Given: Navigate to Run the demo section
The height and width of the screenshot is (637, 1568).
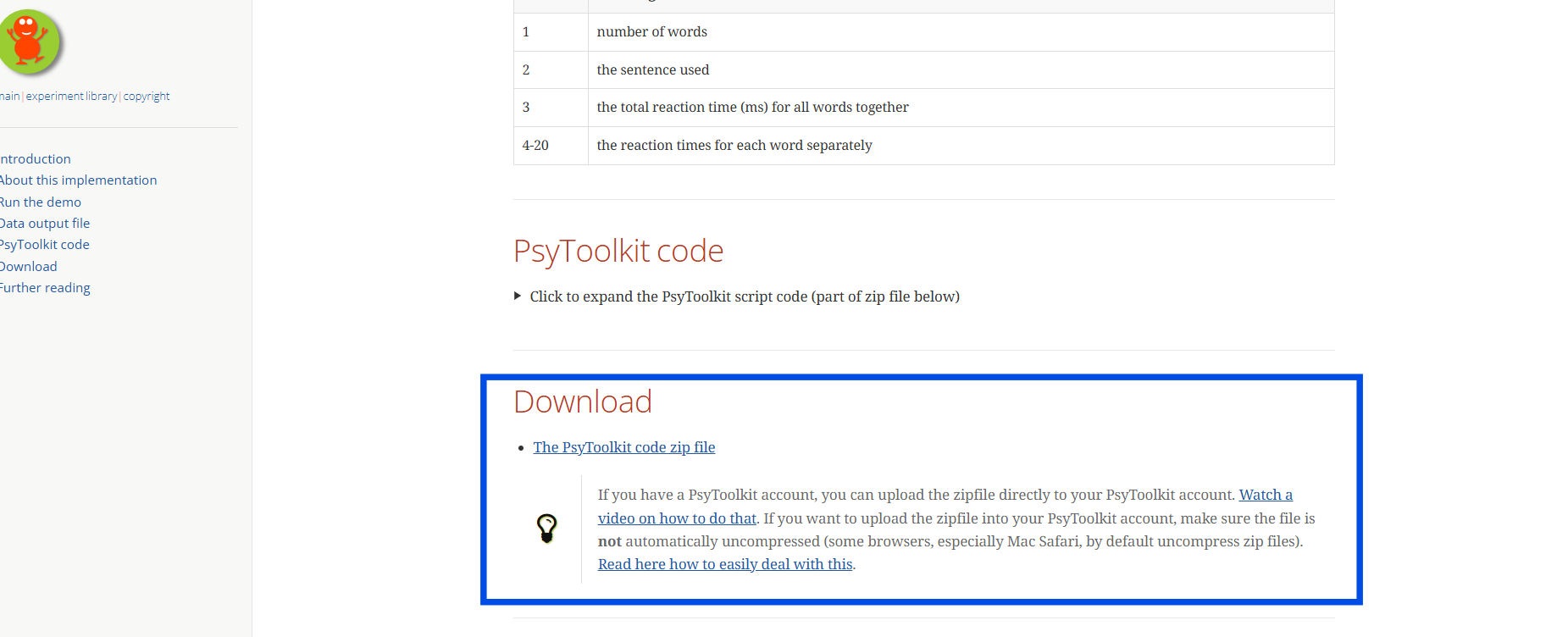Looking at the screenshot, I should pos(41,202).
